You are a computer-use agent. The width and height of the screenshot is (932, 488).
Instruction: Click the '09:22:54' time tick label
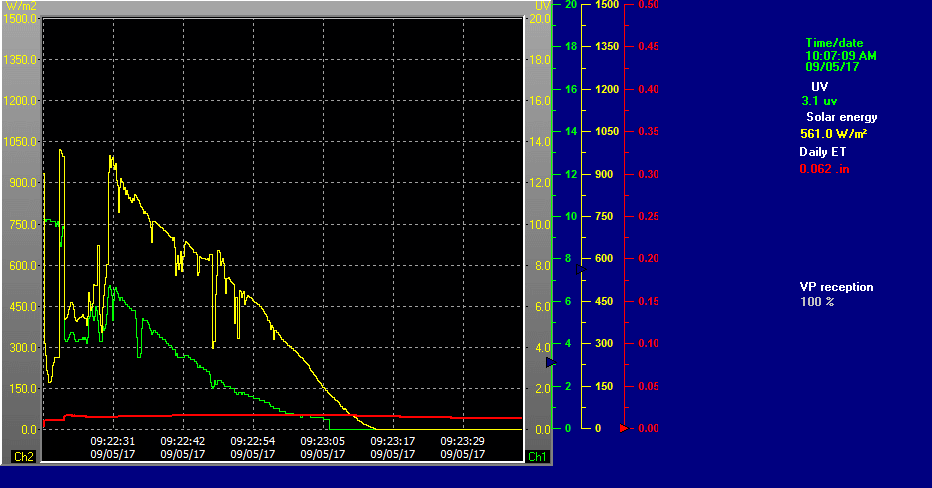[253, 442]
